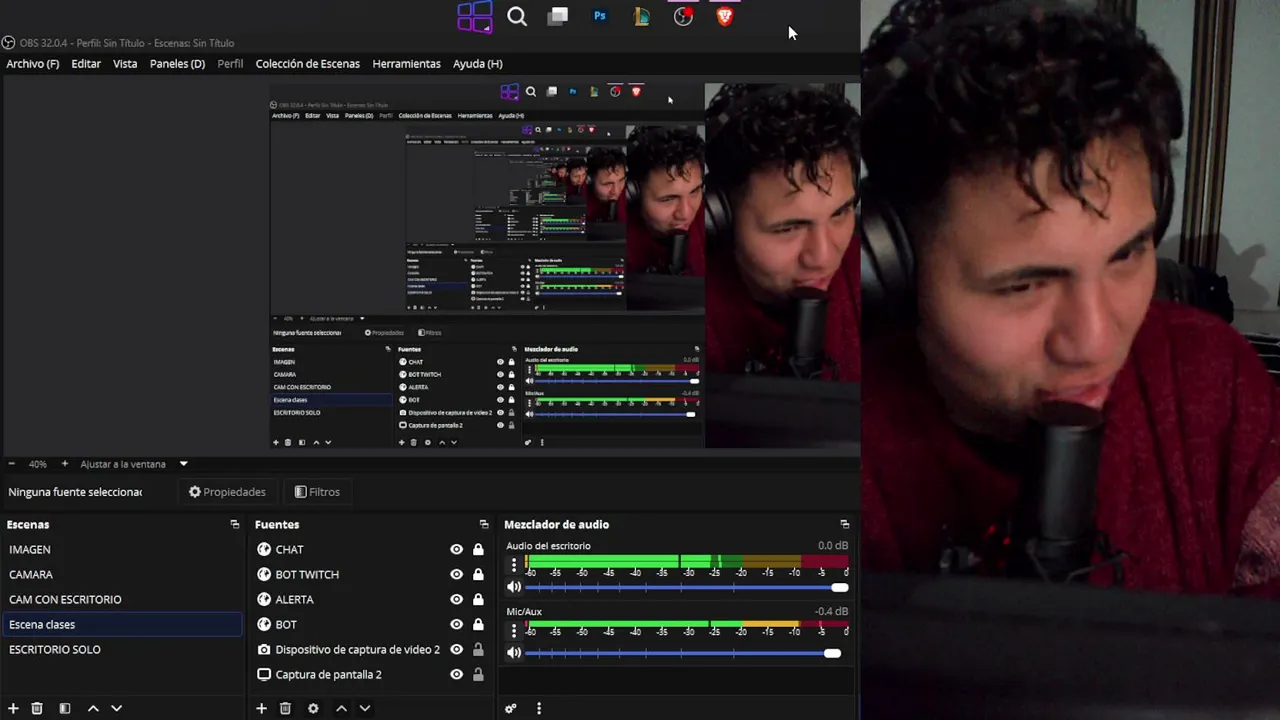
Task: Unlock the BOT TWITCH source
Action: point(478,574)
